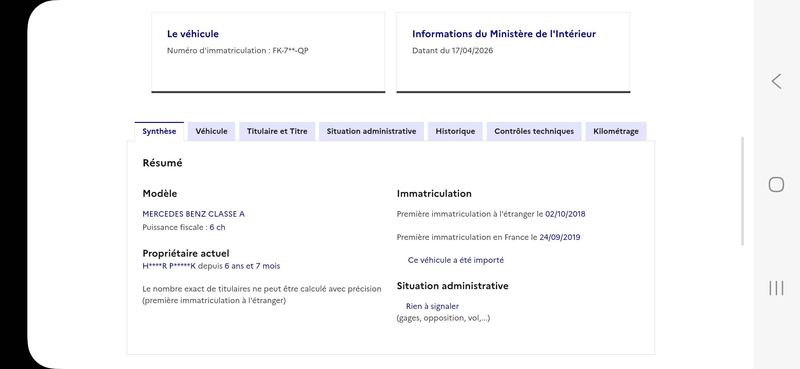Tap the Android home button icon

[x=776, y=185]
